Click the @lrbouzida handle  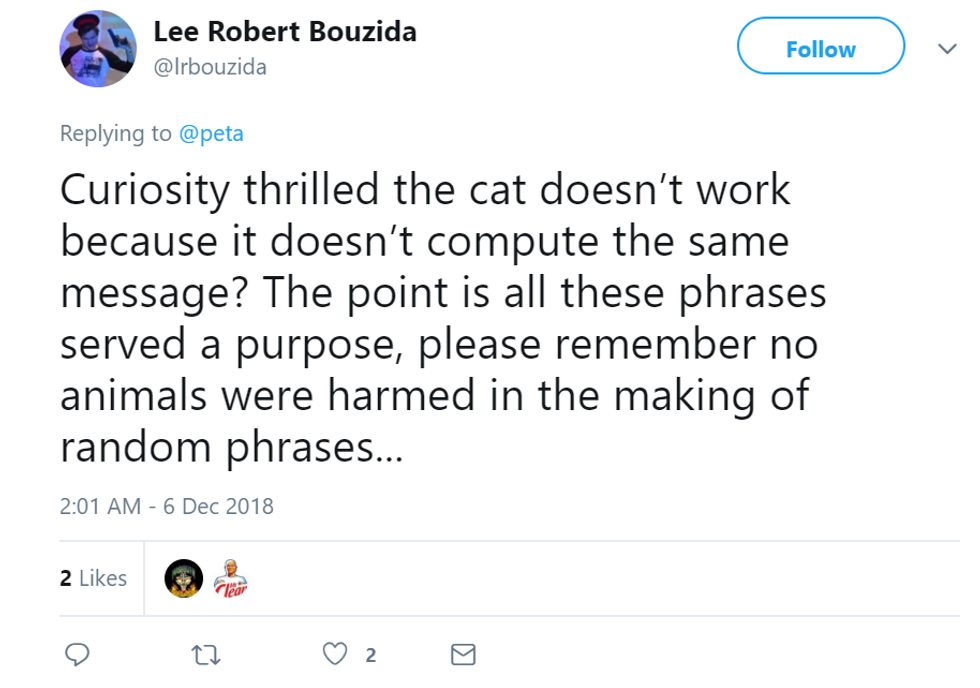click(x=210, y=67)
